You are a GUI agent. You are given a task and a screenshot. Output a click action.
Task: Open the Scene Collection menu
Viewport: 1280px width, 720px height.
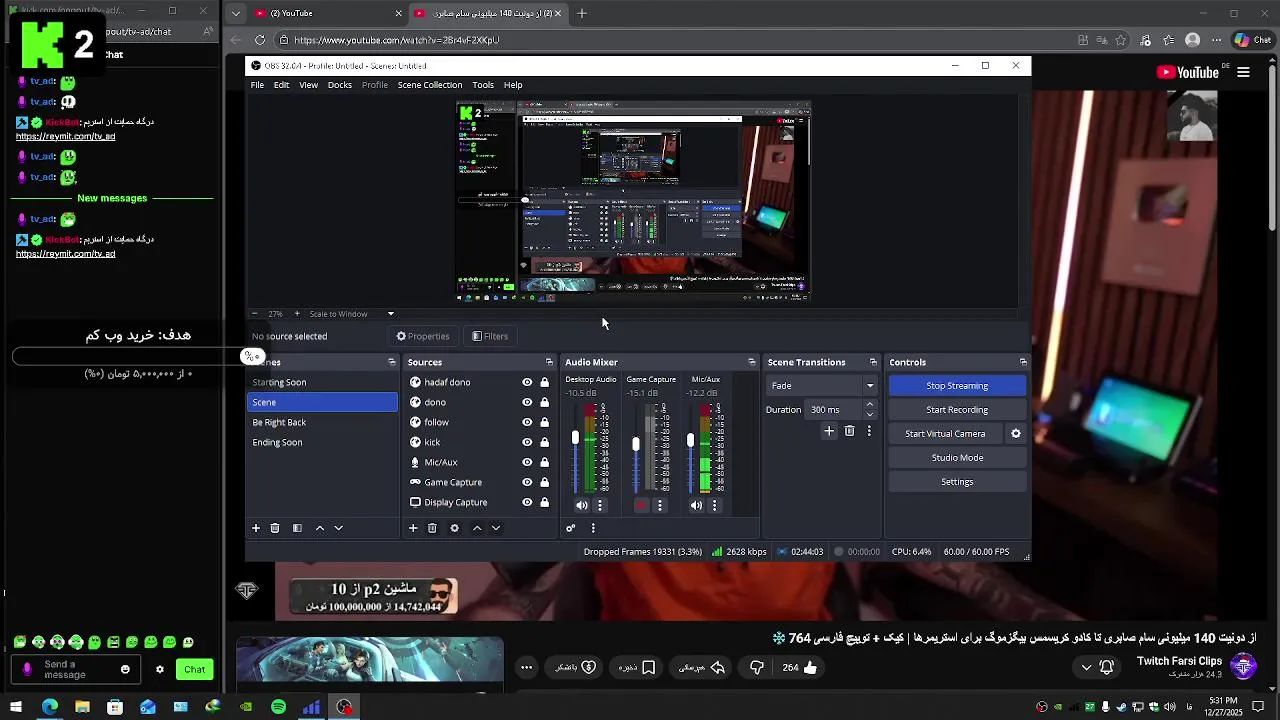pos(430,85)
